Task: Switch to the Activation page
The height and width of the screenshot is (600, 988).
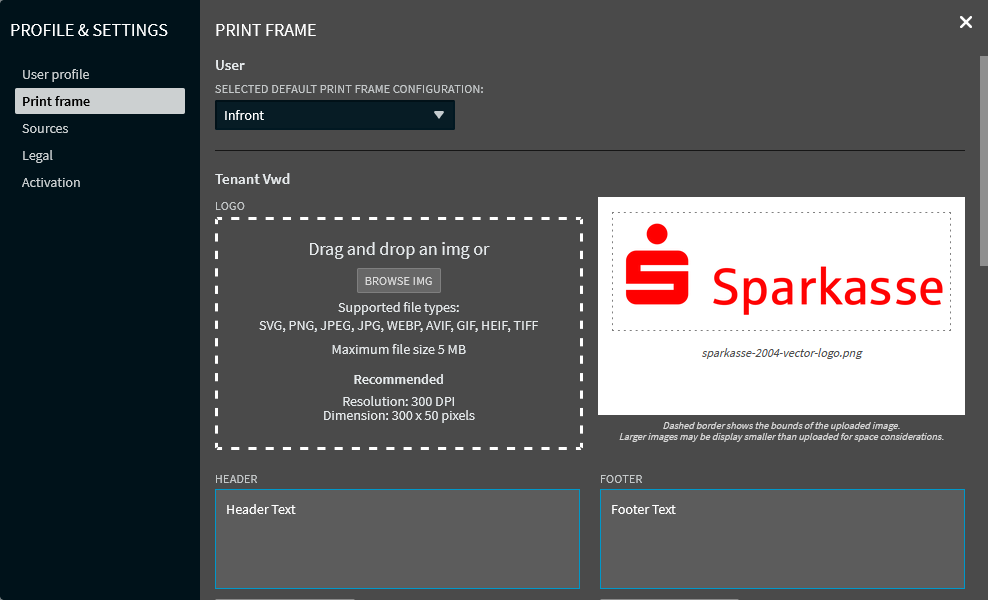Action: (52, 182)
